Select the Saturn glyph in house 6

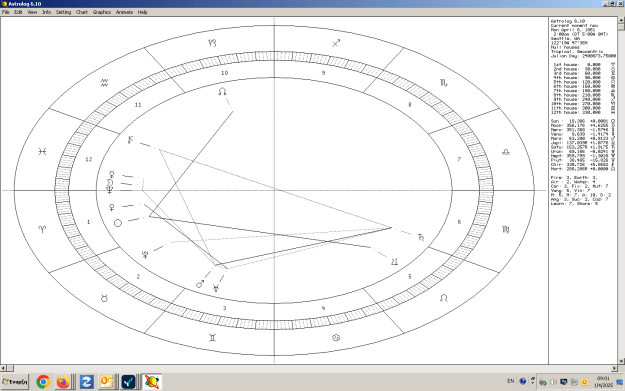pyautogui.click(x=421, y=238)
